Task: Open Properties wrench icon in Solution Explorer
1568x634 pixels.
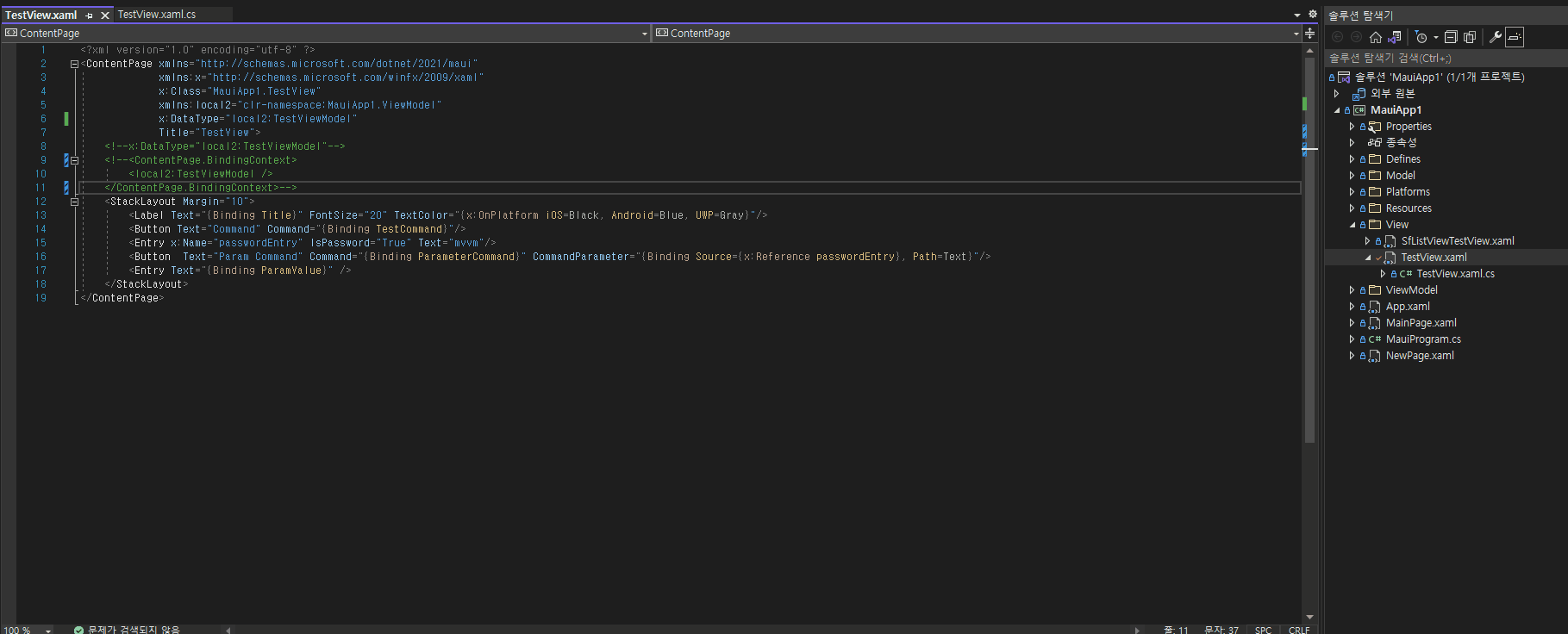Action: [1496, 37]
